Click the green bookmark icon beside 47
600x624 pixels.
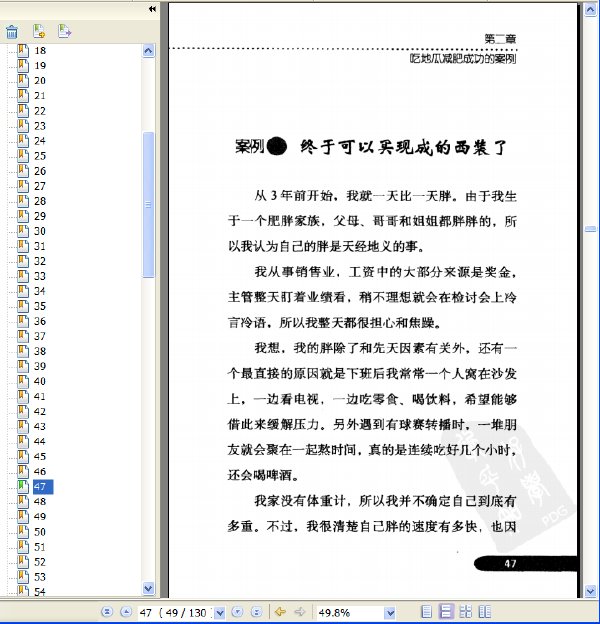(23, 486)
